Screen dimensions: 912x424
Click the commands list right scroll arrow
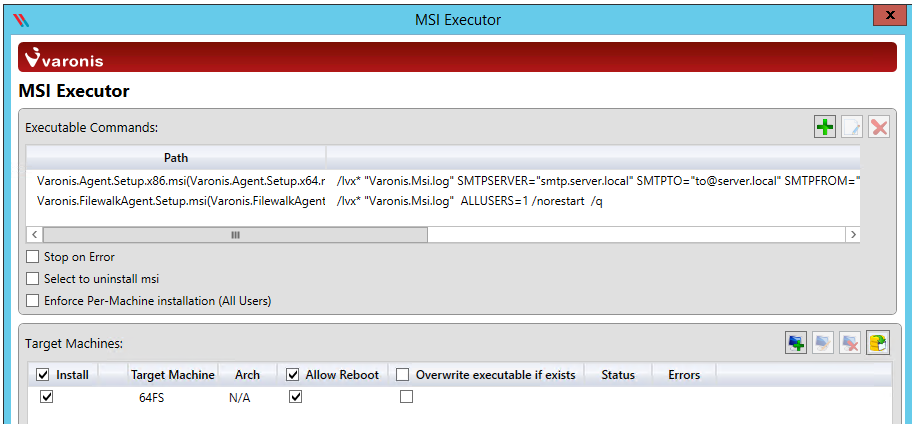853,235
